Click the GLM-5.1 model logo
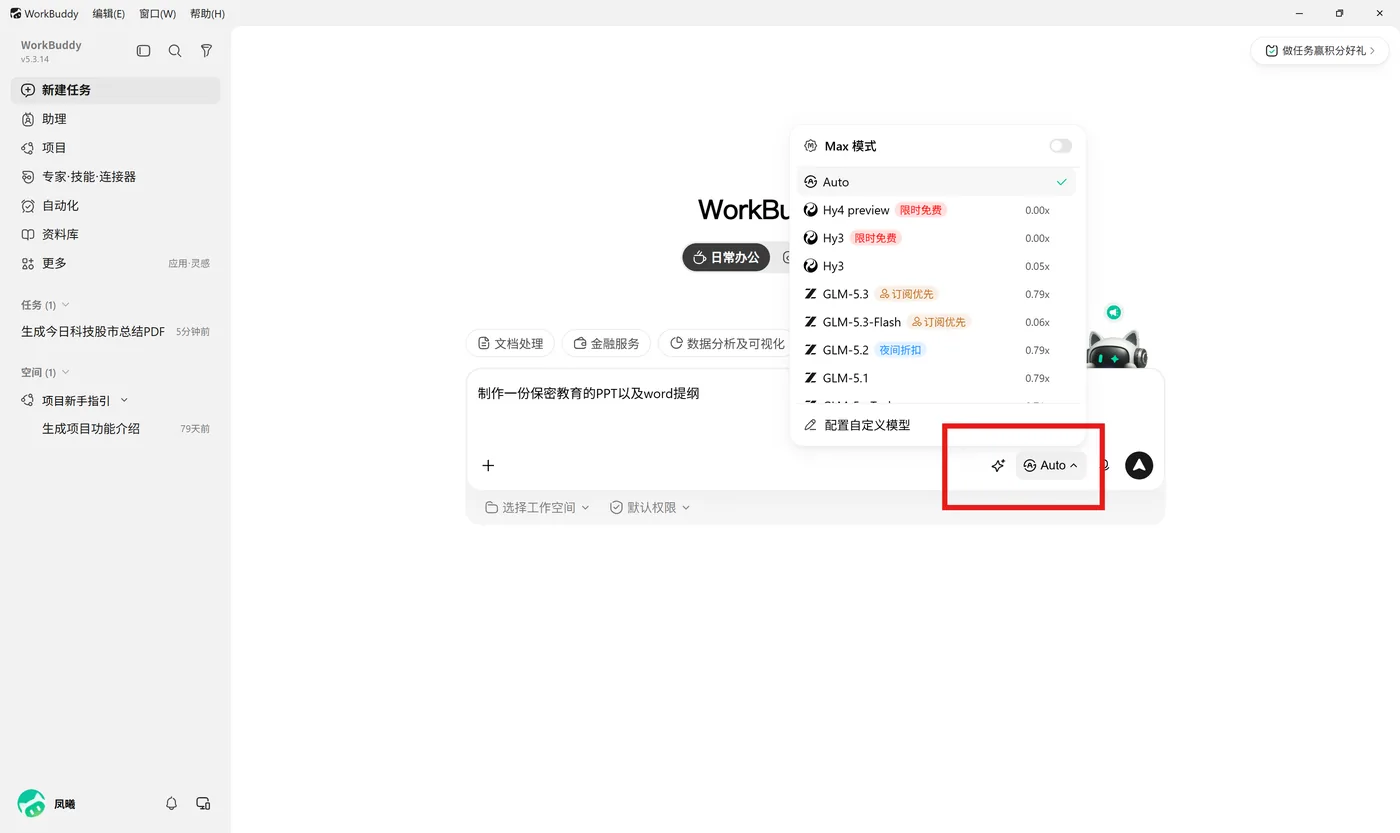Image resolution: width=1400 pixels, height=833 pixels. click(x=811, y=378)
